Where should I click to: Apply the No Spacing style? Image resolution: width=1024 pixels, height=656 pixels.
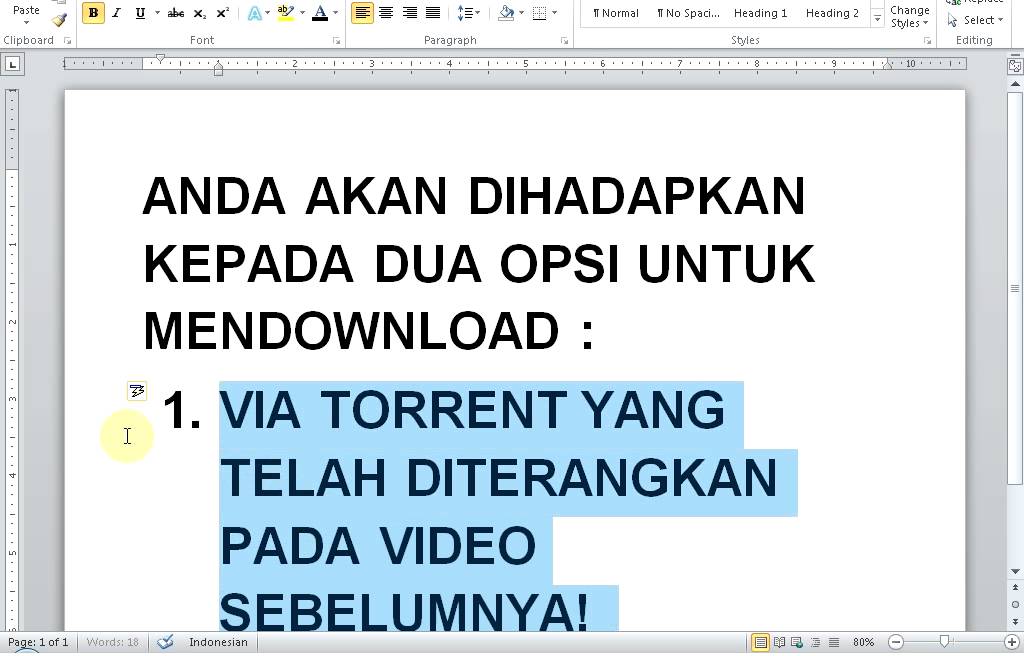[688, 13]
